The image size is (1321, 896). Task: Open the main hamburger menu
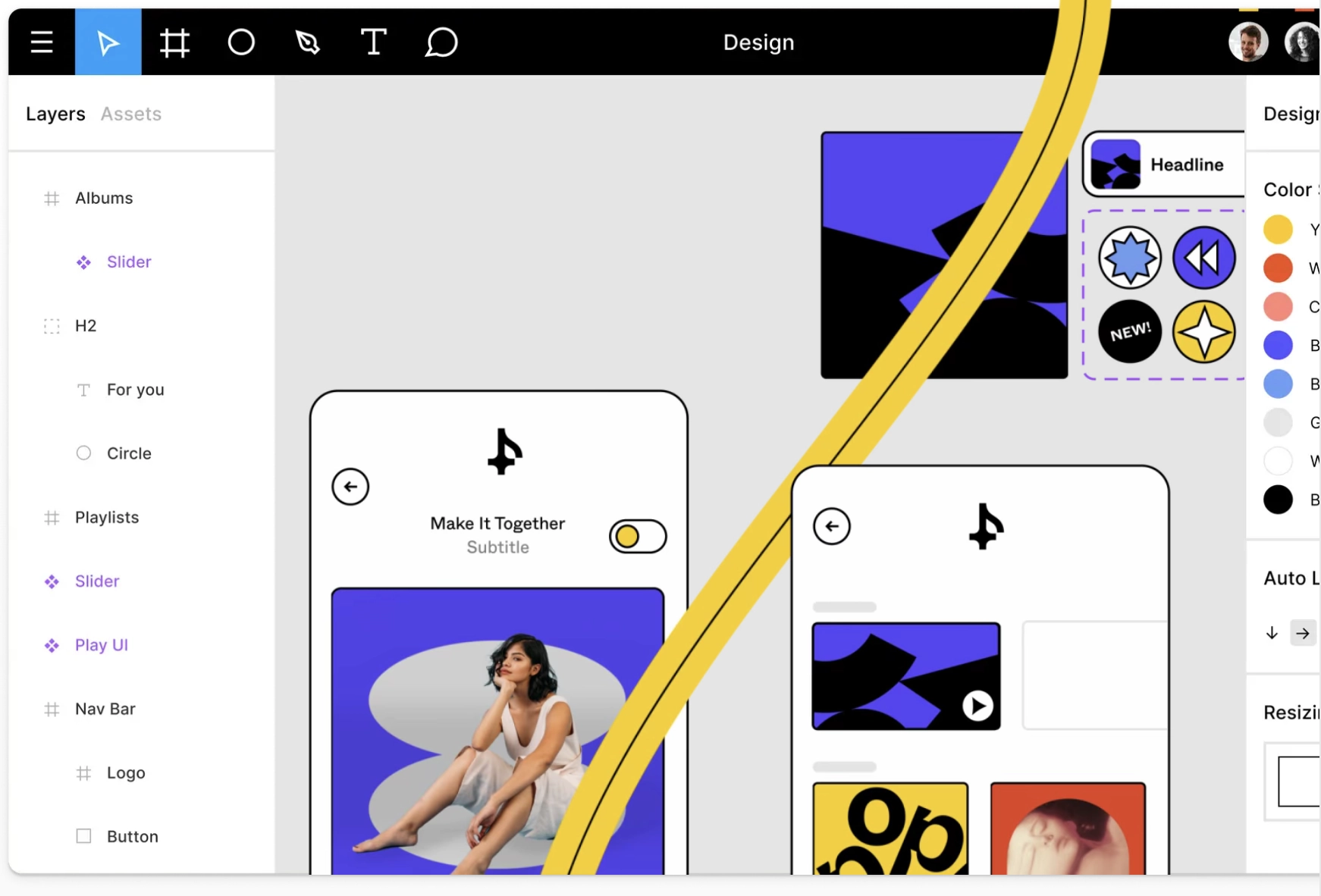(x=41, y=42)
